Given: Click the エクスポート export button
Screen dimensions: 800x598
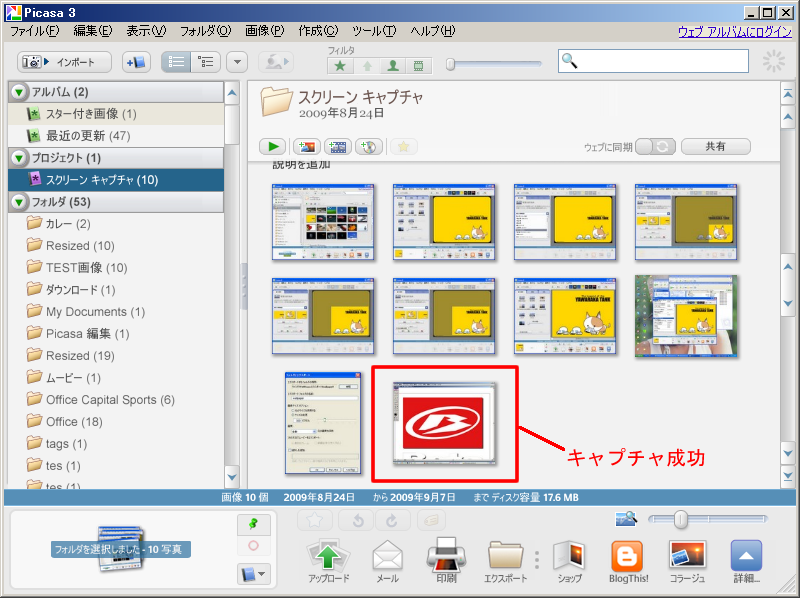Looking at the screenshot, I should pos(505,561).
